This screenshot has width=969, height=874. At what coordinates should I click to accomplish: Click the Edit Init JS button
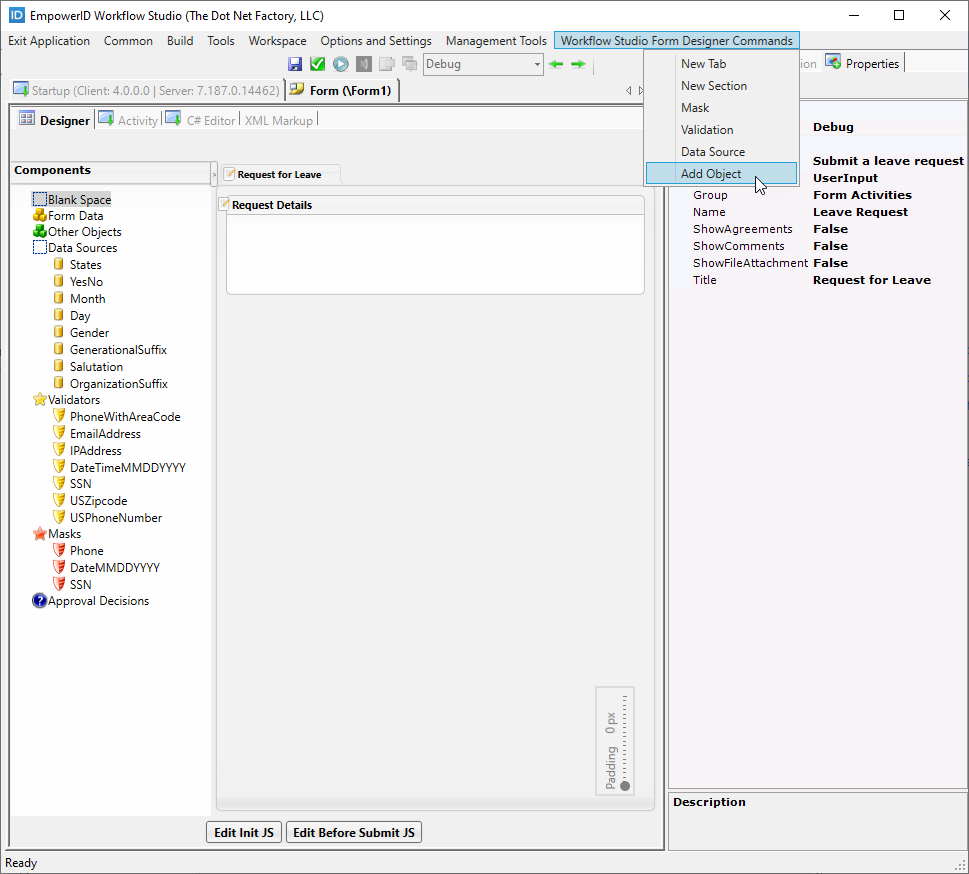coord(243,832)
